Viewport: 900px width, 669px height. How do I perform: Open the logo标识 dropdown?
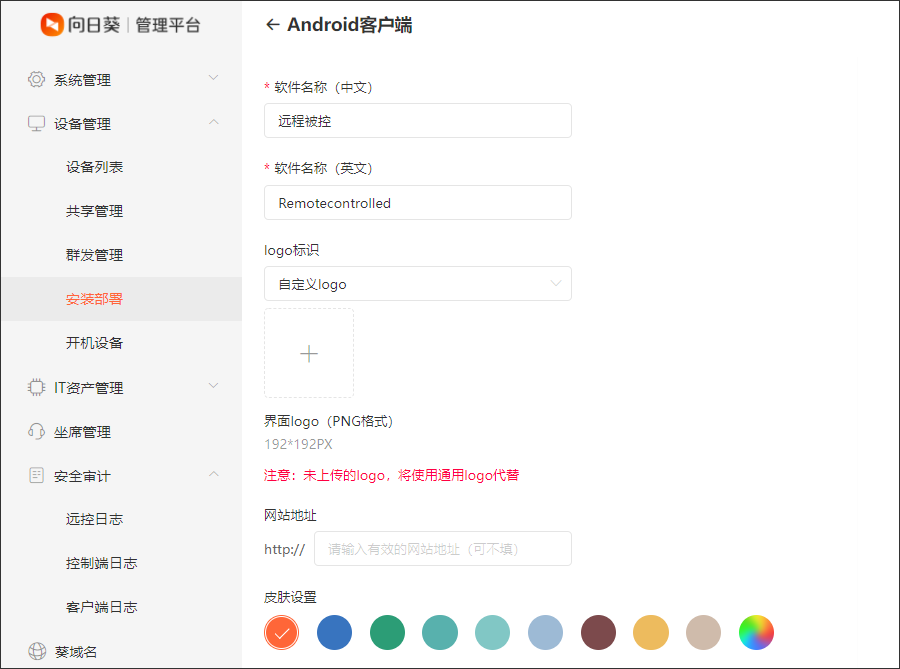pos(418,284)
